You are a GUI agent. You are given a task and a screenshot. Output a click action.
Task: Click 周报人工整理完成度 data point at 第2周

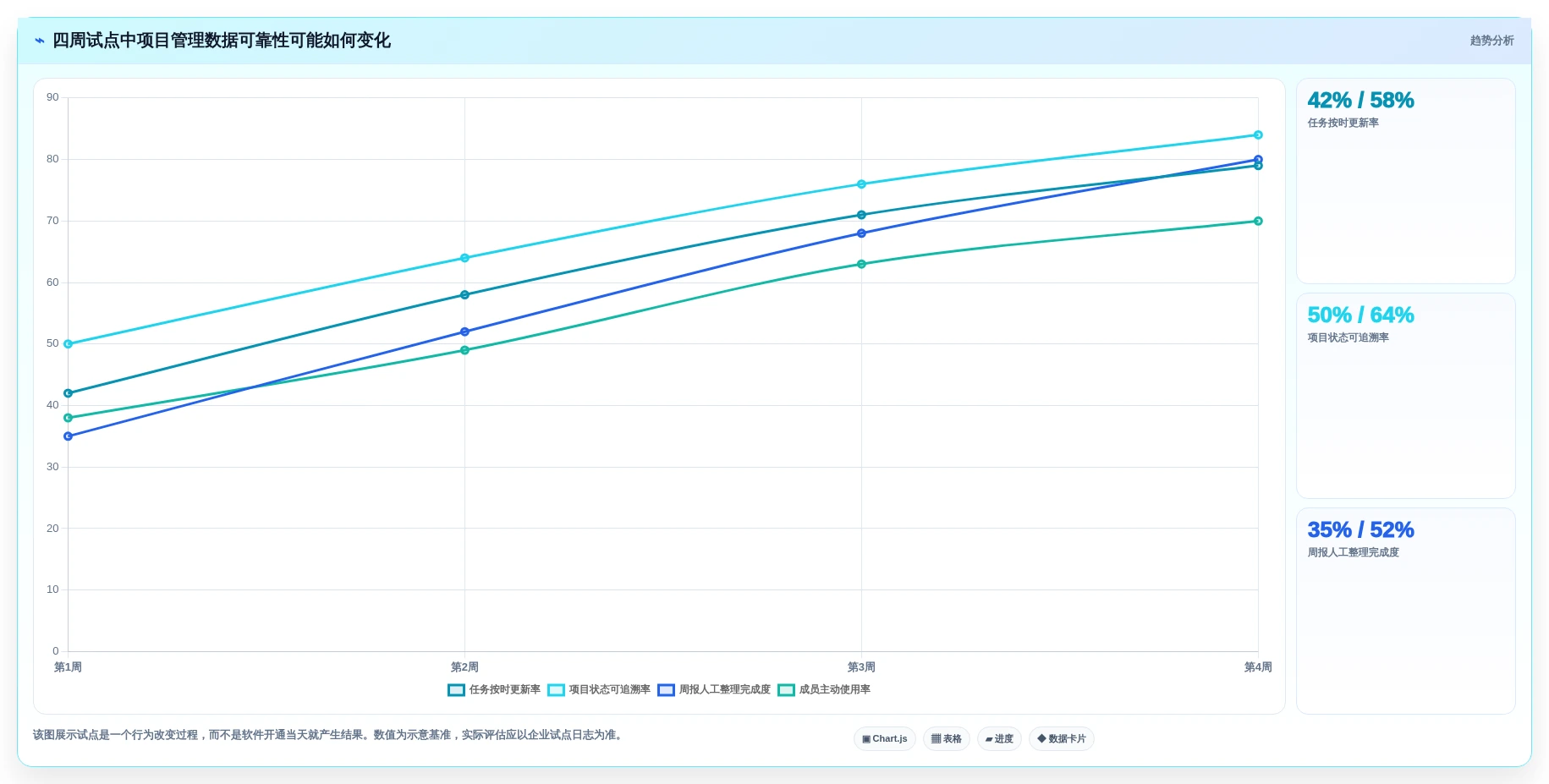pos(464,332)
